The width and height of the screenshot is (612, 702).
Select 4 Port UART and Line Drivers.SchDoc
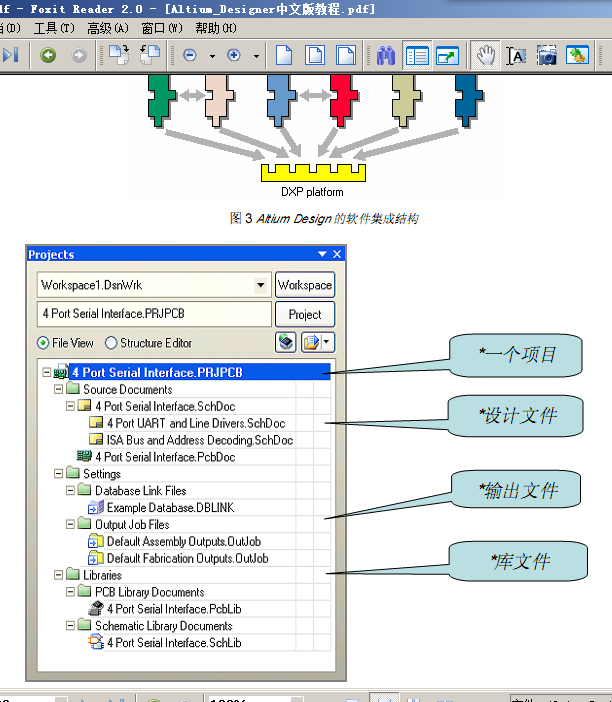[196, 423]
